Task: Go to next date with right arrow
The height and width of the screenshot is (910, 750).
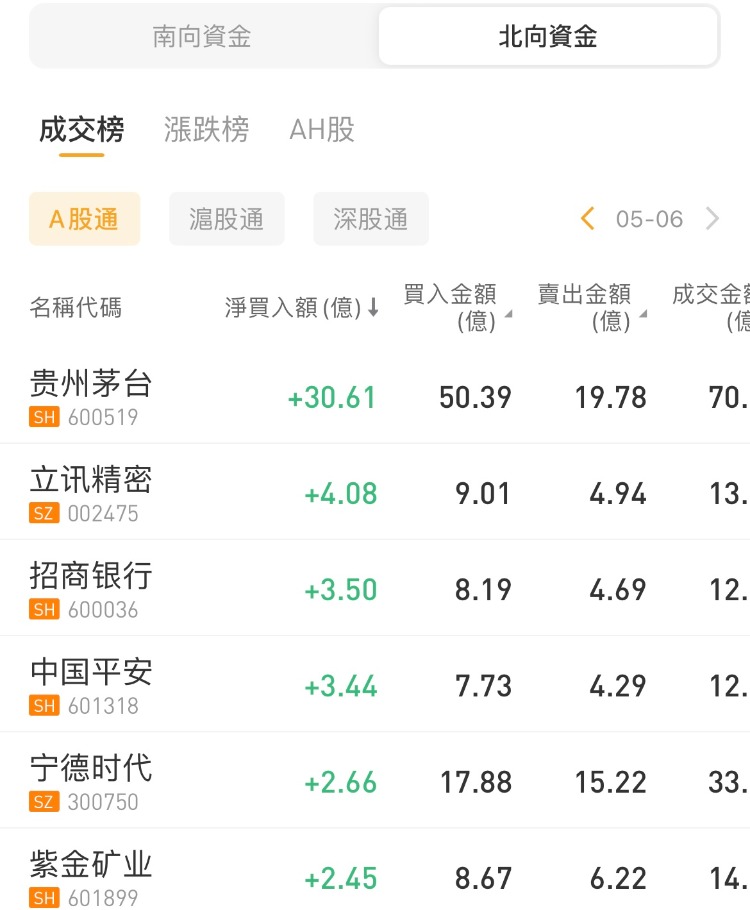Action: point(712,219)
